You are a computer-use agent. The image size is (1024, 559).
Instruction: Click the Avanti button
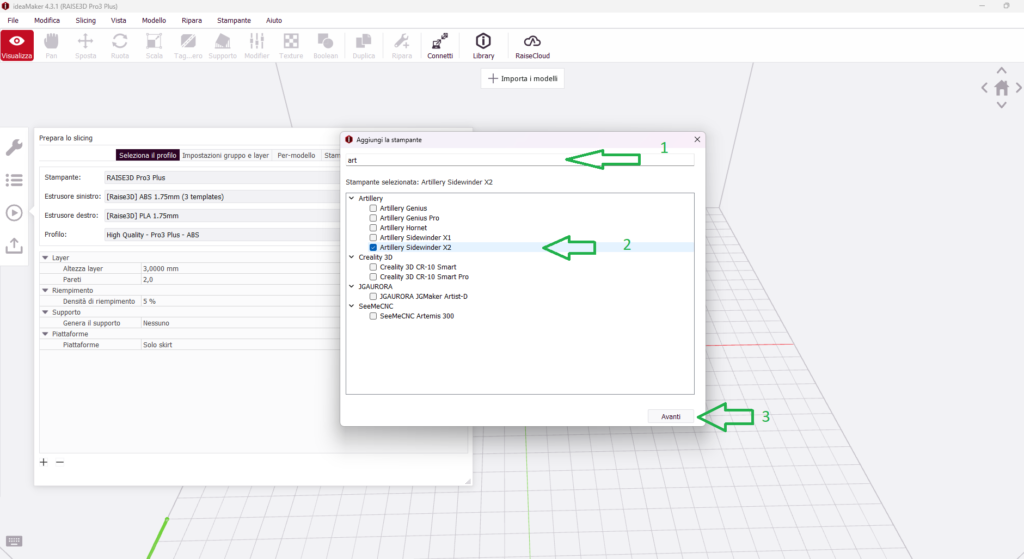click(671, 417)
